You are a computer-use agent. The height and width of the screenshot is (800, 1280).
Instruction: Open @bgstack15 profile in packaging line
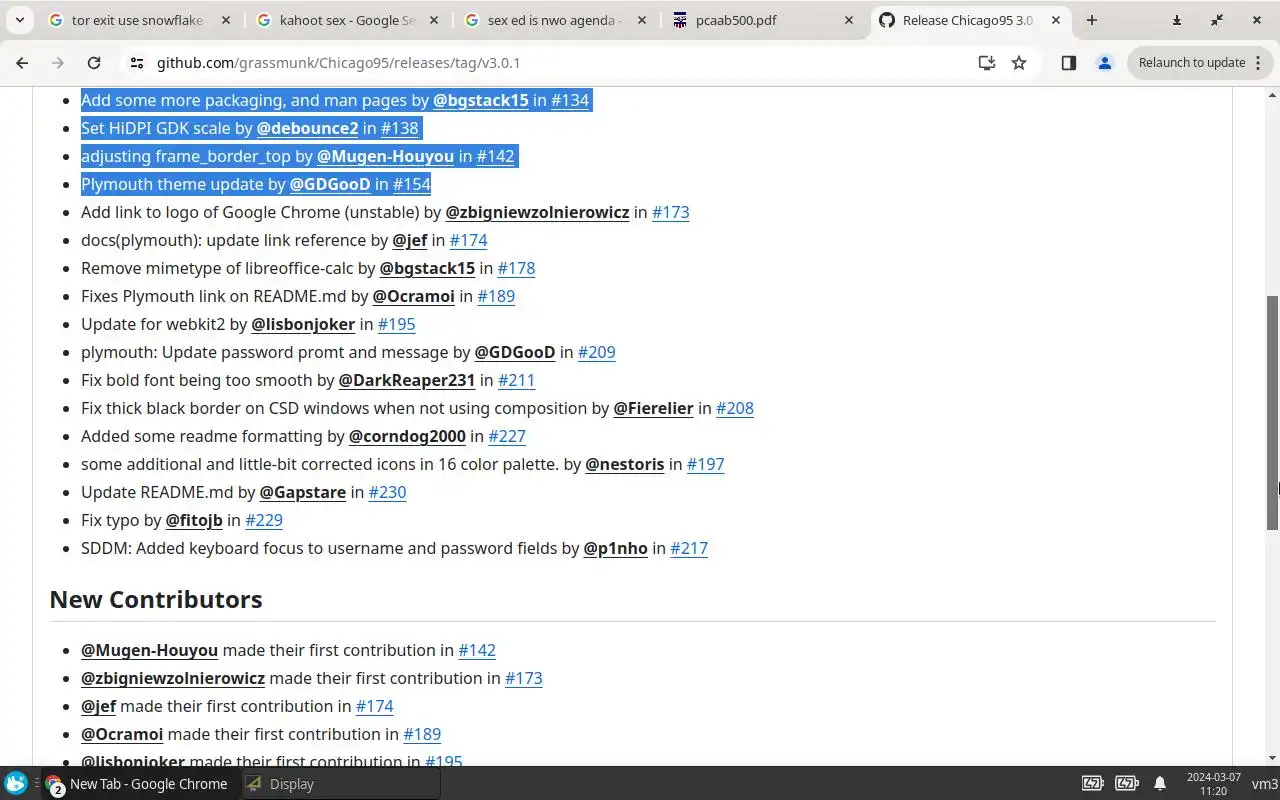click(x=481, y=100)
